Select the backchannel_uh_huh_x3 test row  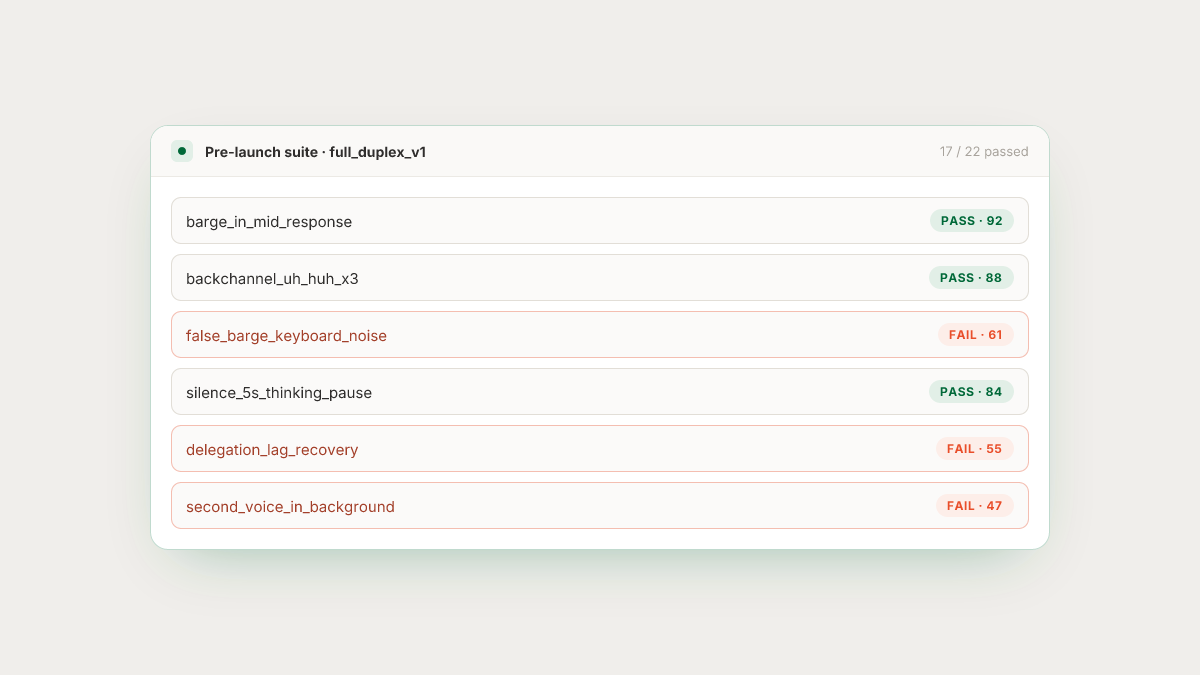point(600,278)
